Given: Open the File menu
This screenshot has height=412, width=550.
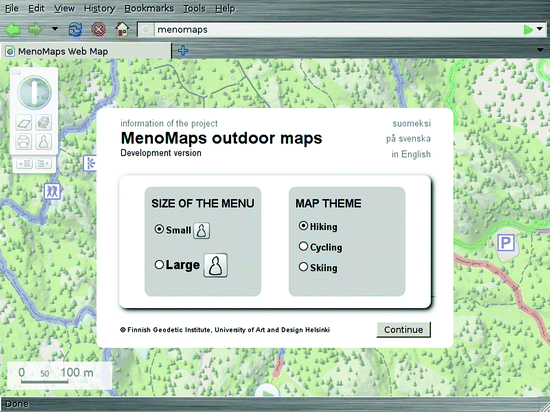Looking at the screenshot, I should coord(12,8).
